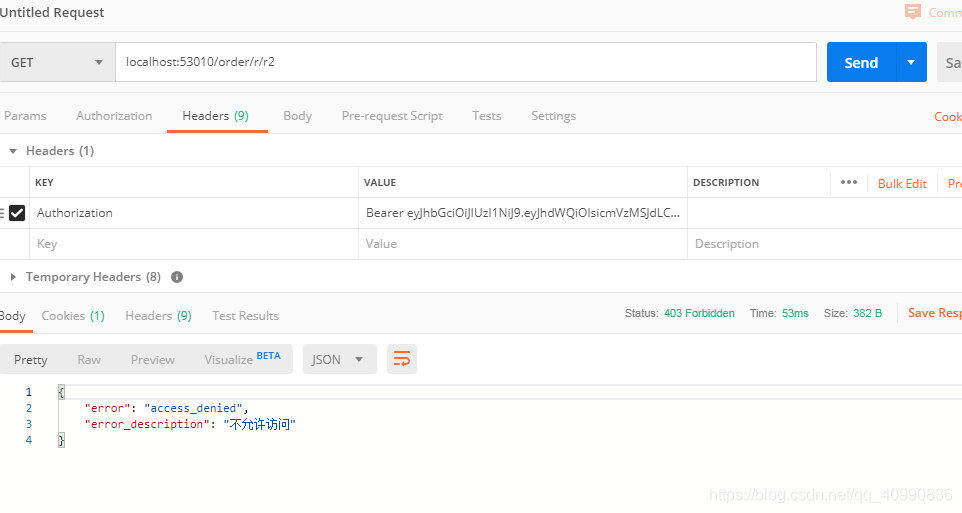Click the 382 B response size

click(x=867, y=314)
